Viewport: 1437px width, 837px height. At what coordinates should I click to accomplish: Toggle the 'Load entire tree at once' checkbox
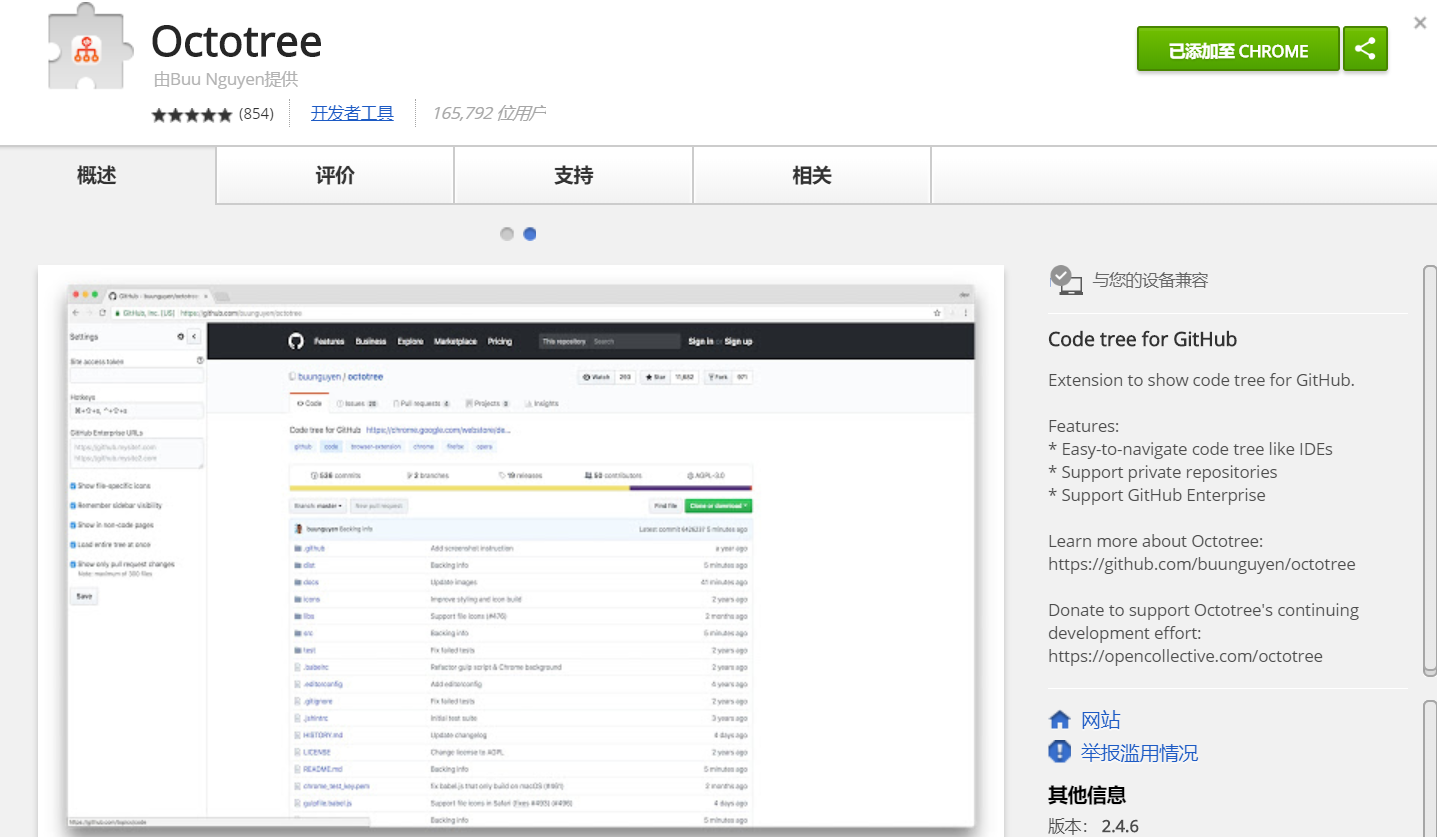73,545
